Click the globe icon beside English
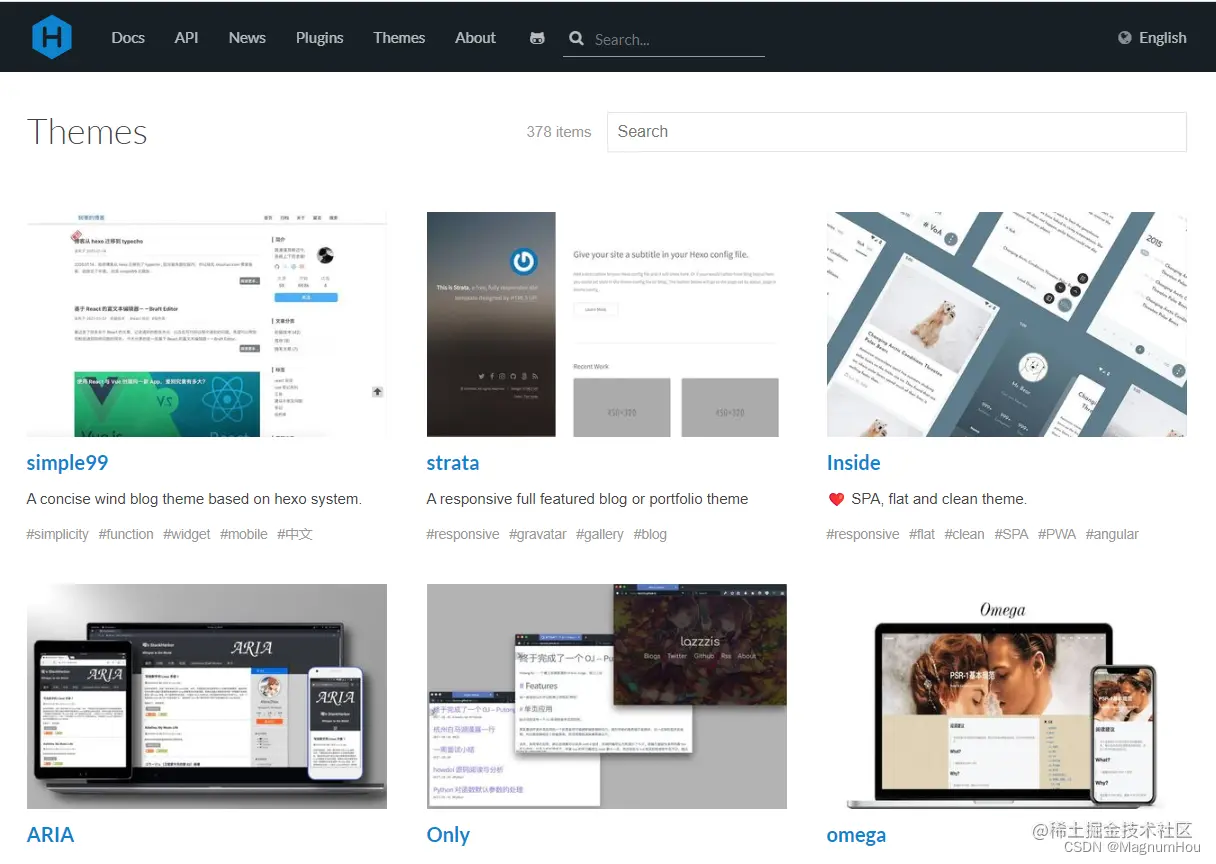 [x=1125, y=38]
